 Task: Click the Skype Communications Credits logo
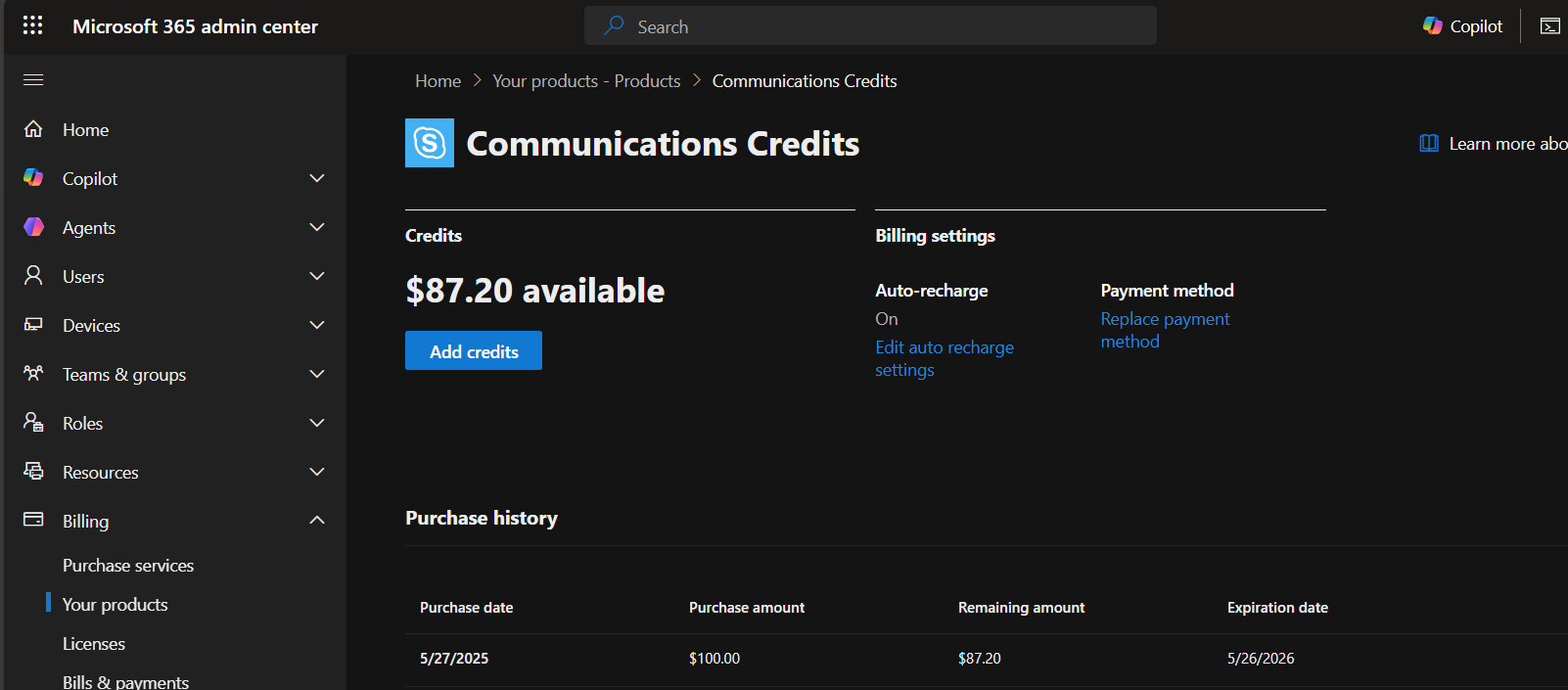(430, 143)
